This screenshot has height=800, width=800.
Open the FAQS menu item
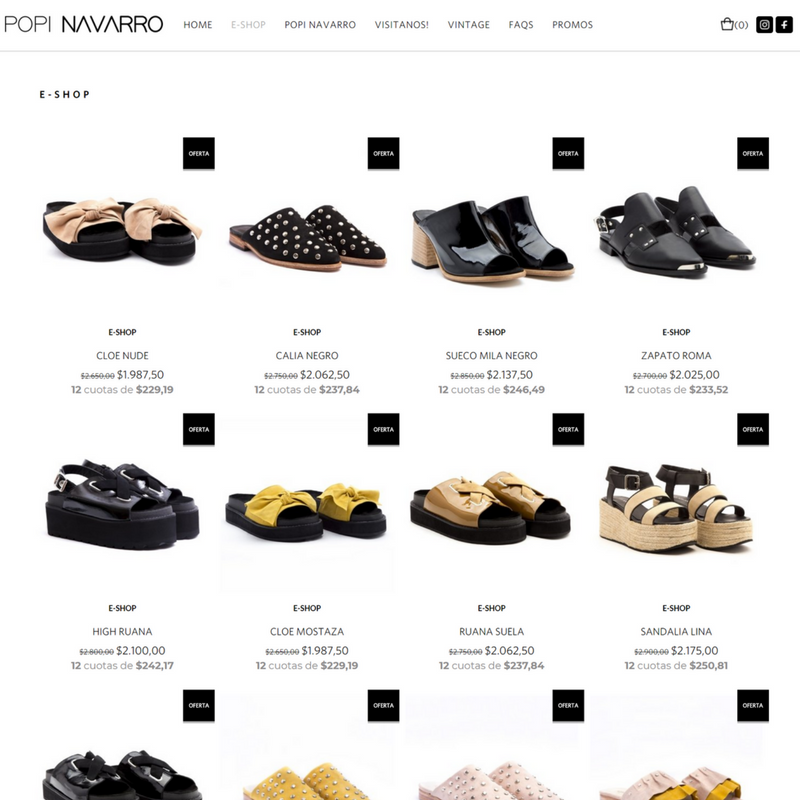pos(521,24)
